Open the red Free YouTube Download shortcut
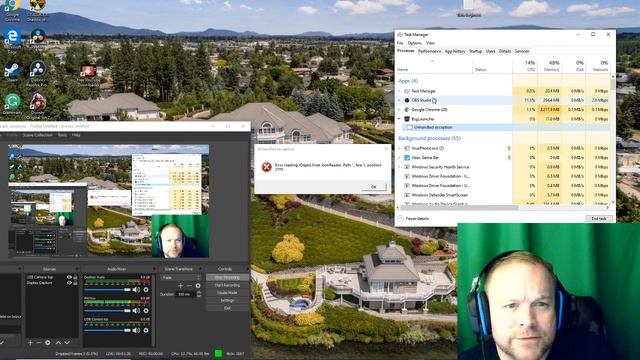 (88, 74)
